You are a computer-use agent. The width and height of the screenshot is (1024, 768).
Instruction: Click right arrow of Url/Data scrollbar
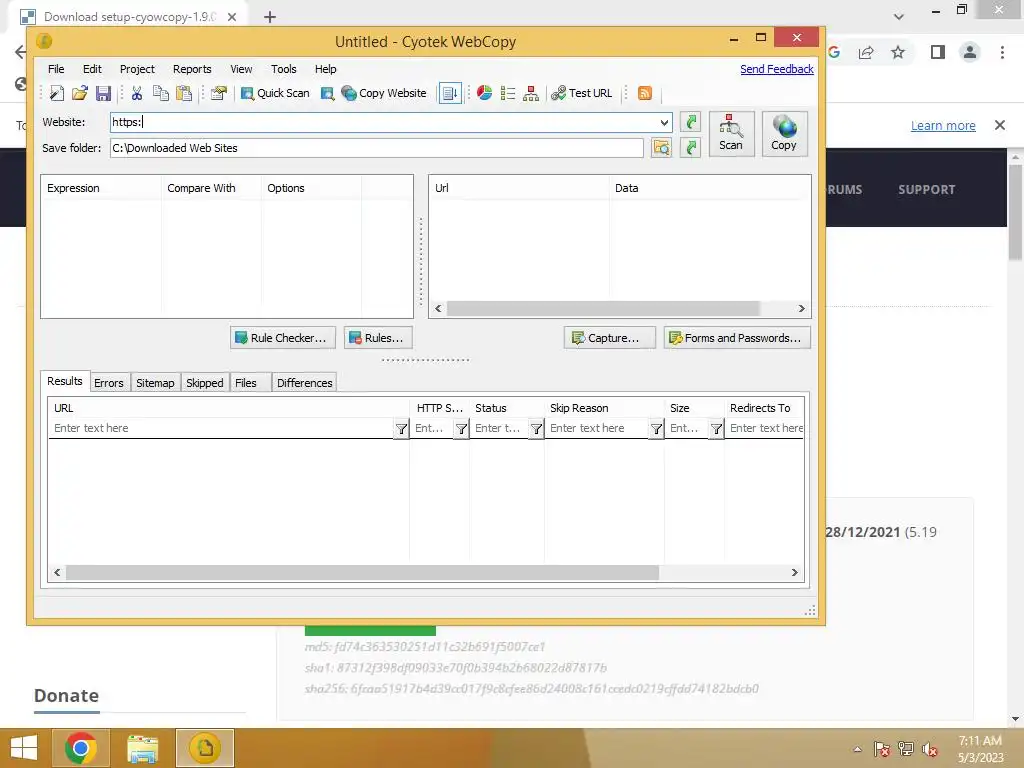801,308
